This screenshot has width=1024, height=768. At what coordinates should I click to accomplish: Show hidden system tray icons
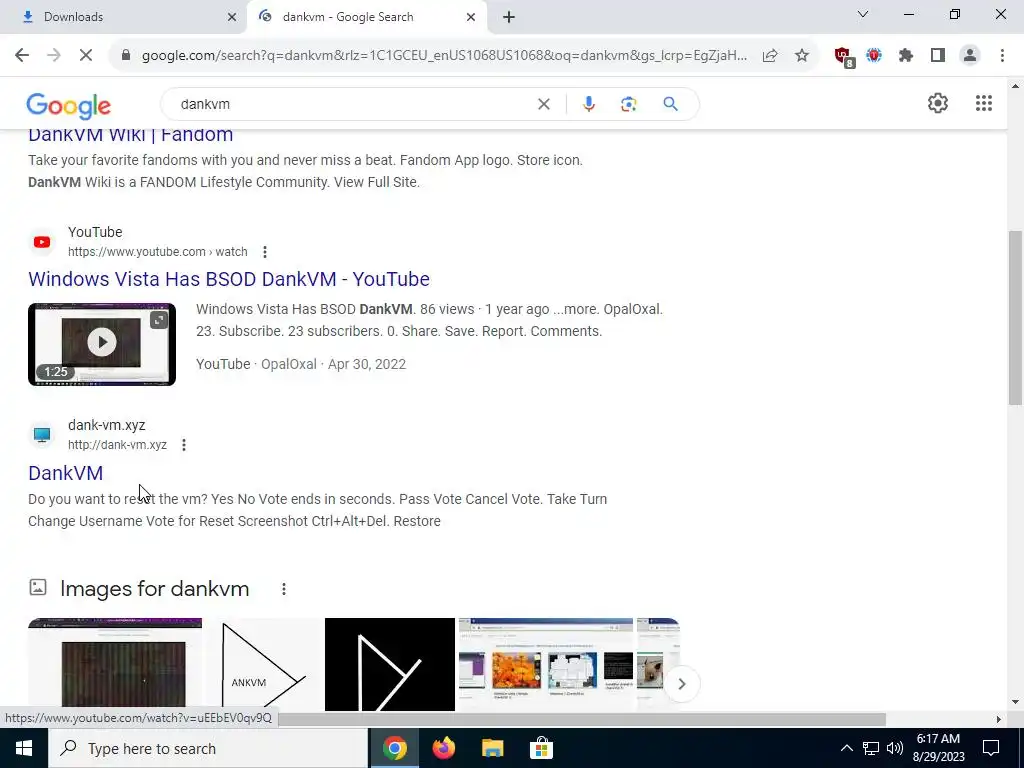pos(846,748)
